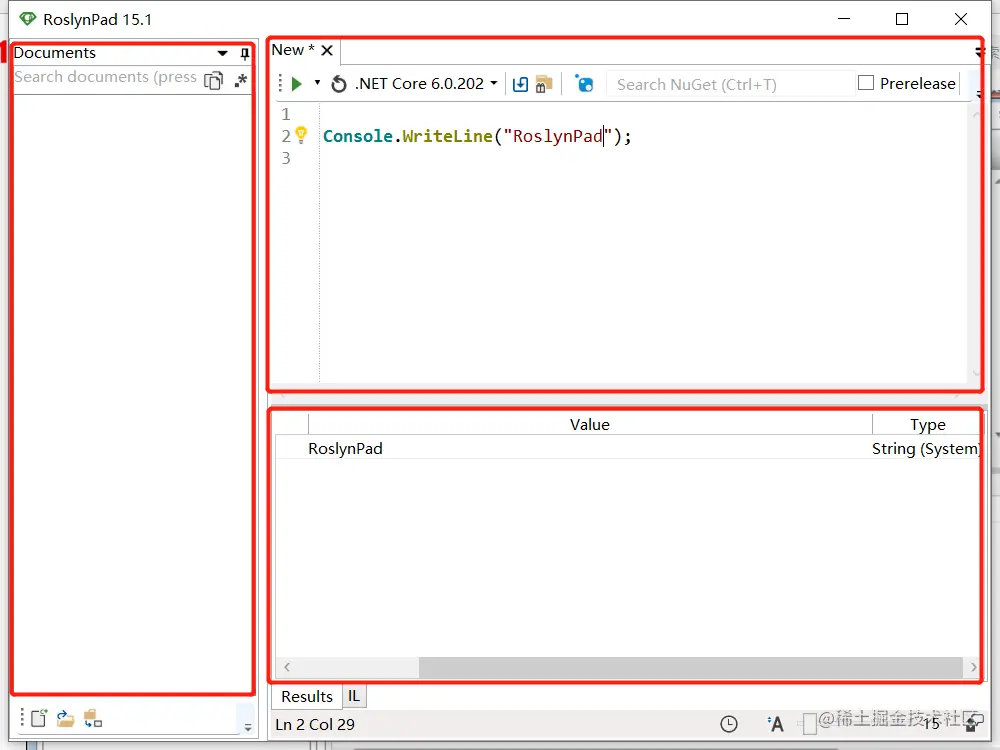Screen dimensions: 1000x750
Task: Select the String (System) type cell
Action: [x=925, y=449]
